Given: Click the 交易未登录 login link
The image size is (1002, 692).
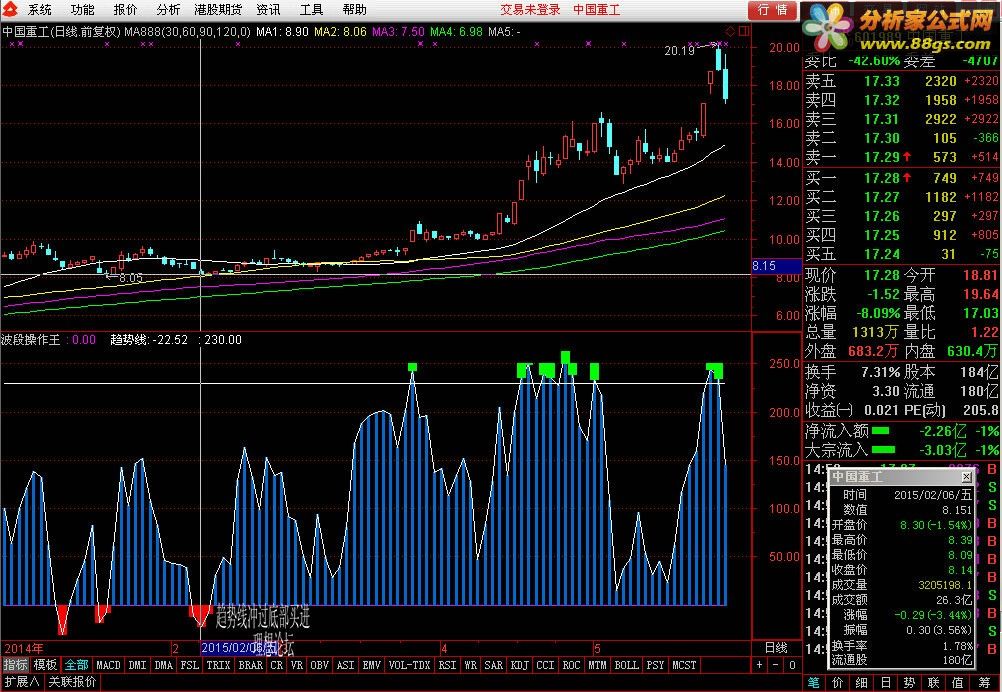Looking at the screenshot, I should [x=530, y=10].
